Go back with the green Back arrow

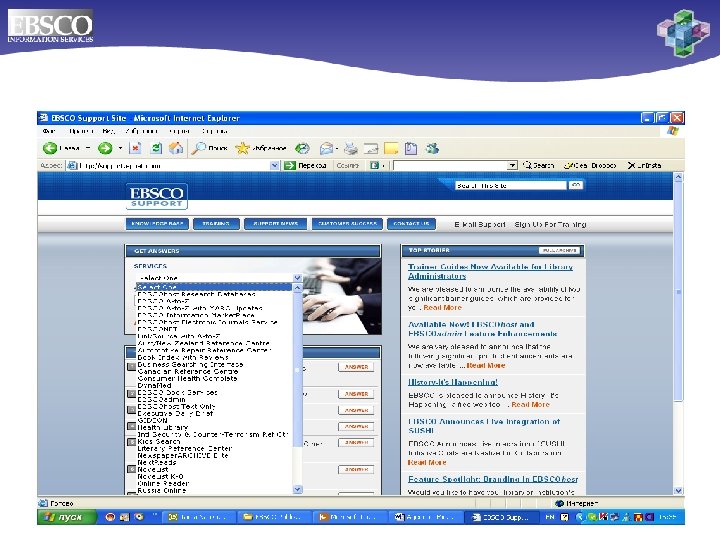pos(50,148)
